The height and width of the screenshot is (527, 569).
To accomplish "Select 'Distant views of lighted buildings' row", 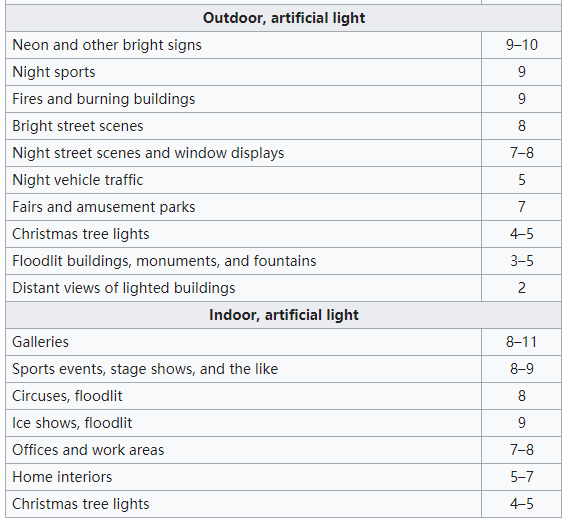I will pos(283,288).
